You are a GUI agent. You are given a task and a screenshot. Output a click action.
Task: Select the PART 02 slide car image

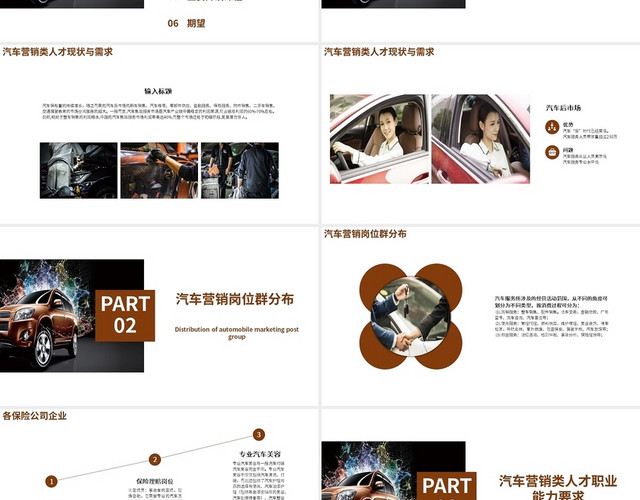(72, 316)
